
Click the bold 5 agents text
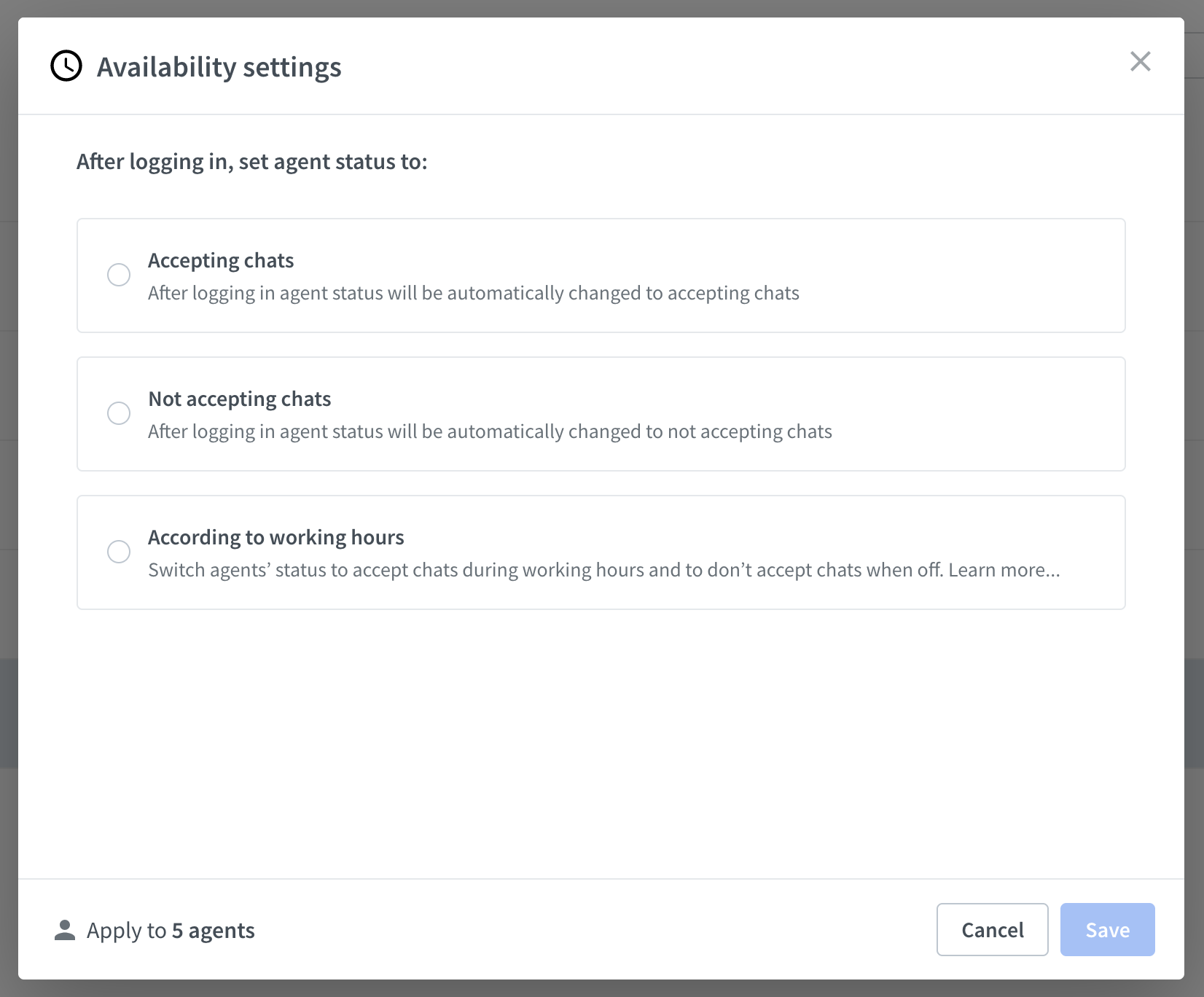pyautogui.click(x=213, y=930)
